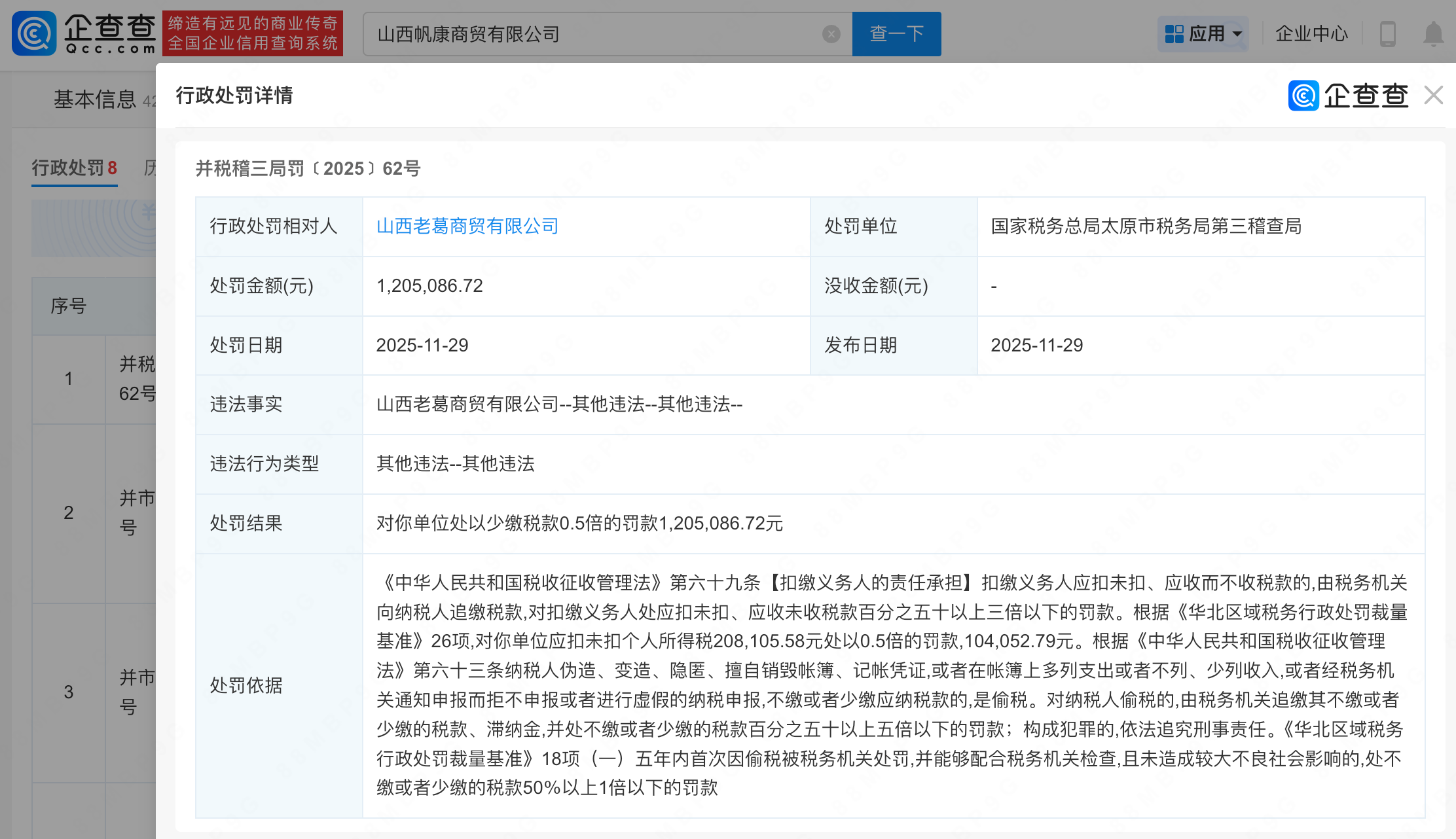Viewport: 1456px width, 839px height.
Task: Expand the 应用 dropdown arrow
Action: (x=1237, y=34)
